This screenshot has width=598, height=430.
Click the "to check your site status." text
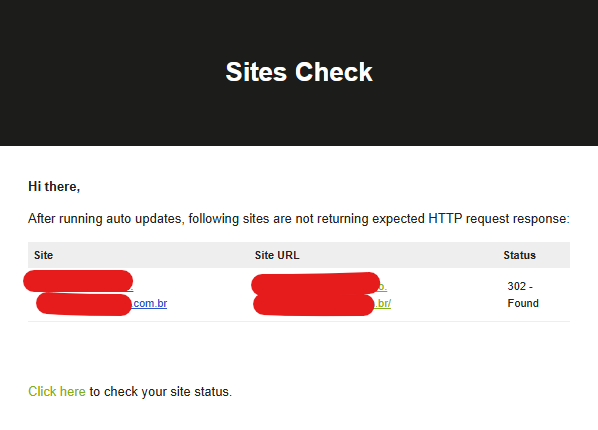click(x=161, y=391)
